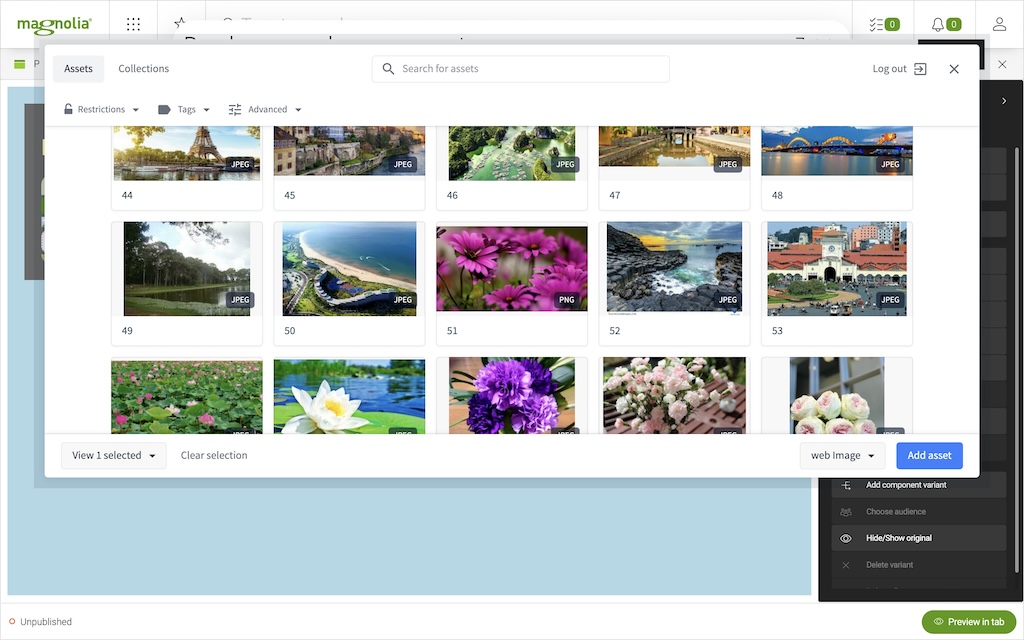
Task: Select the purple flowers PNG asset 51
Action: point(511,268)
